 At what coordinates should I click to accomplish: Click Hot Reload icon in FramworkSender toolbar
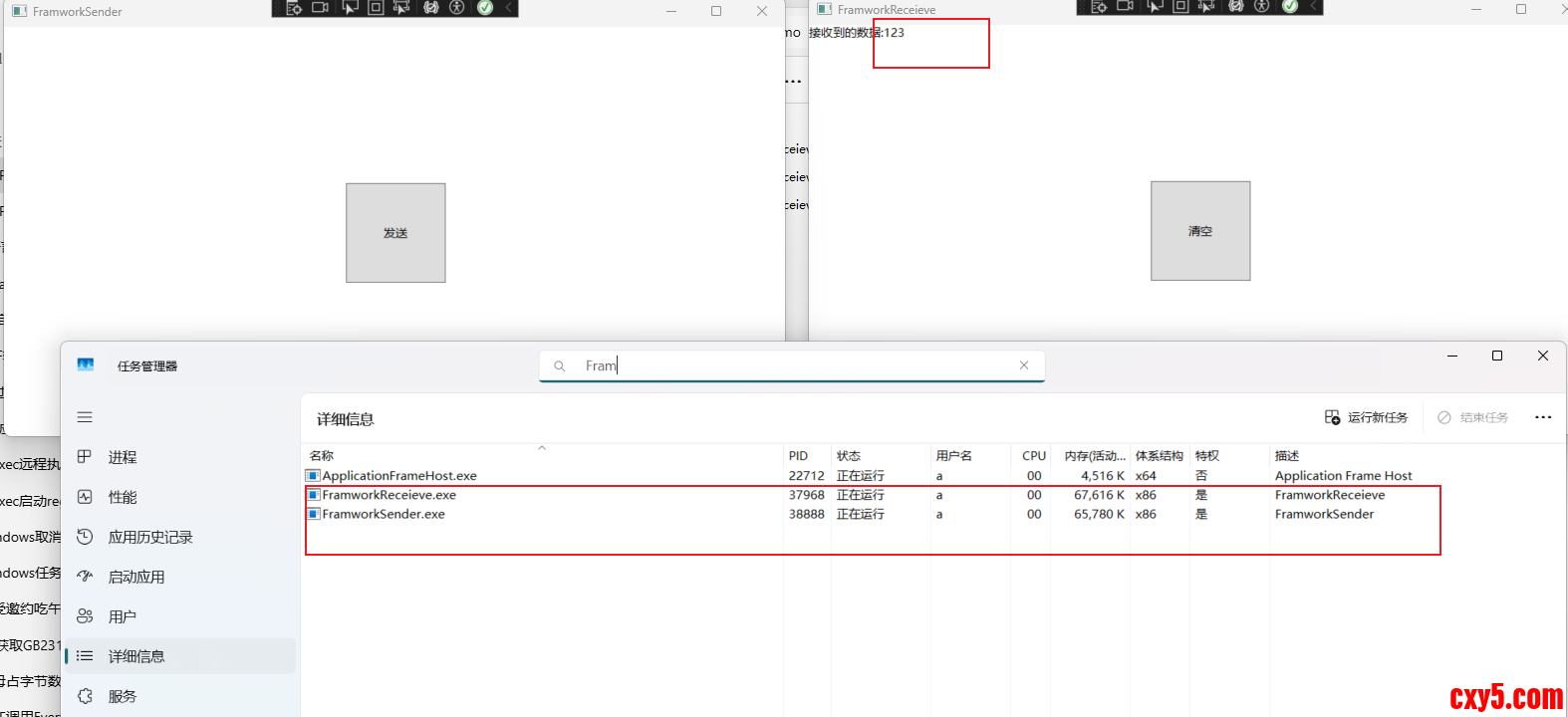click(x=430, y=8)
